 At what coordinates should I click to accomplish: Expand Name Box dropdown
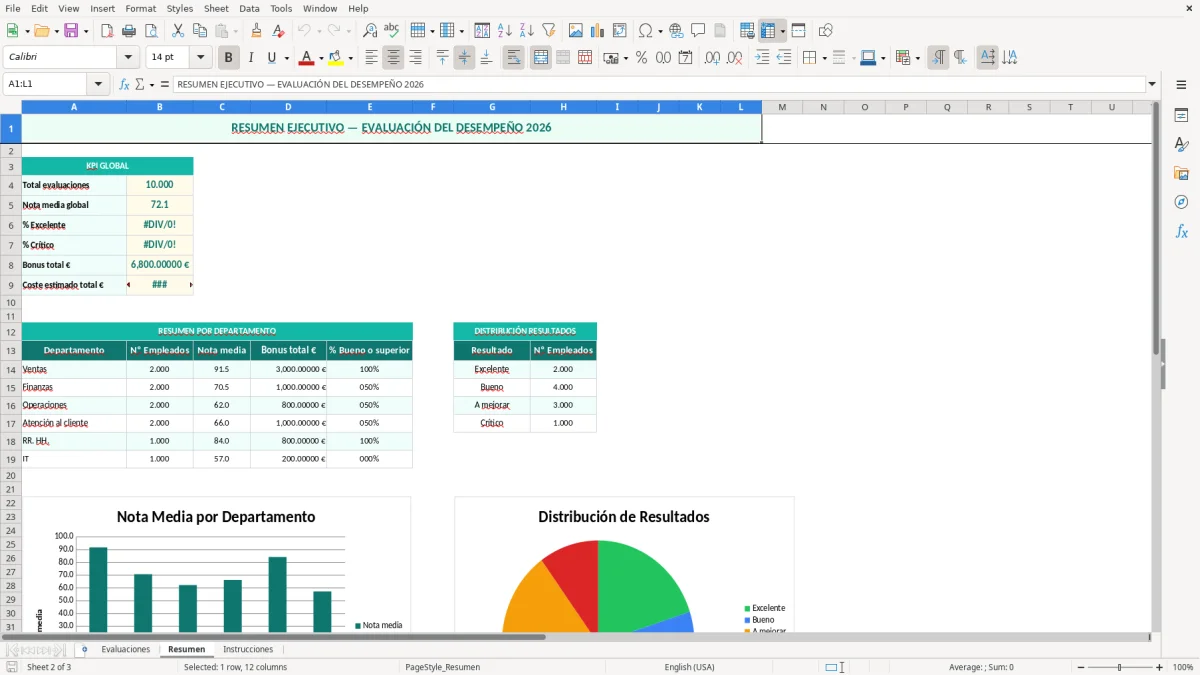point(98,85)
